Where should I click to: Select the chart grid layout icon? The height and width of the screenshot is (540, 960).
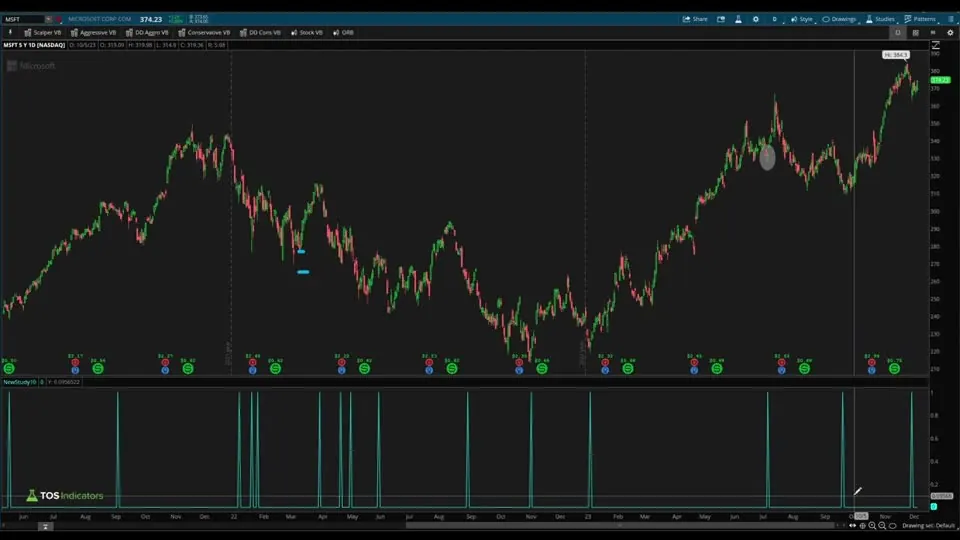point(915,32)
